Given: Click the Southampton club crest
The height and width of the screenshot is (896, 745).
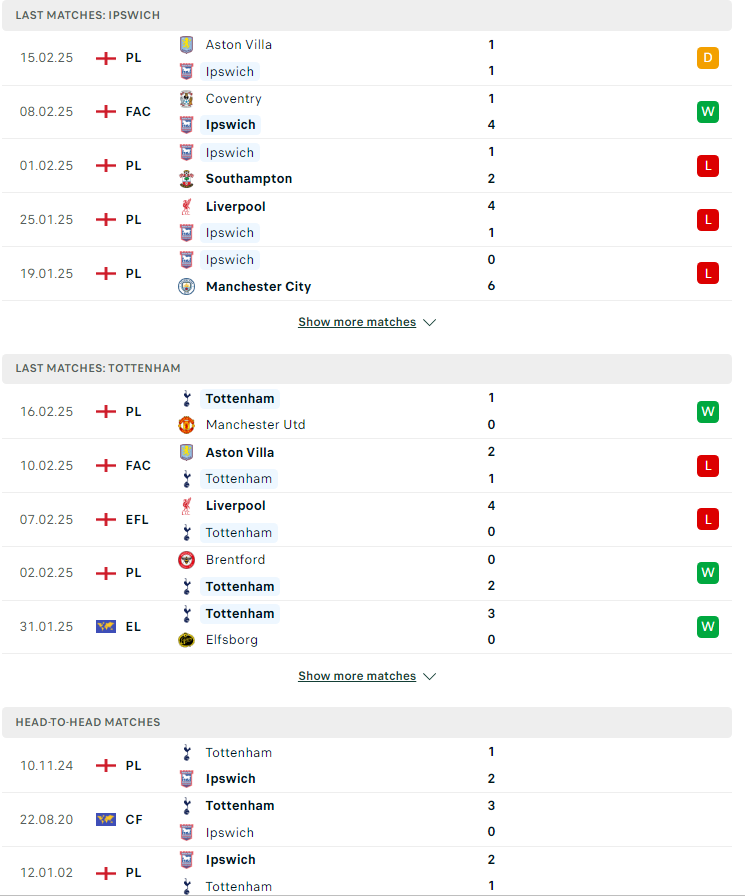Looking at the screenshot, I should [x=186, y=179].
